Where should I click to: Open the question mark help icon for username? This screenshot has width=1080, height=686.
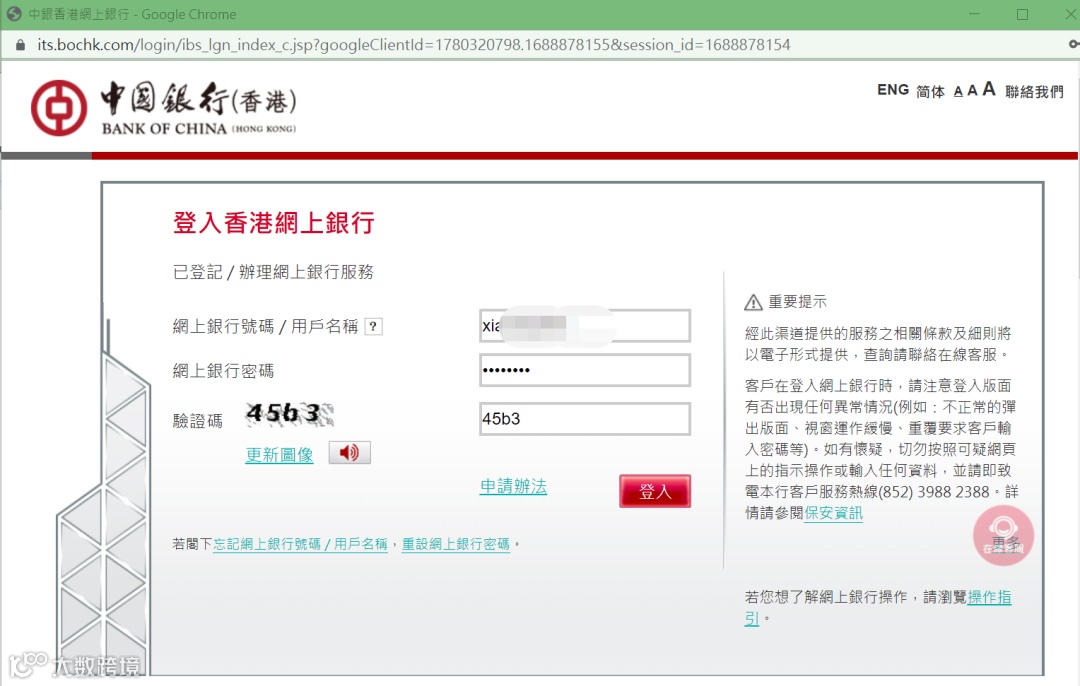(x=373, y=326)
